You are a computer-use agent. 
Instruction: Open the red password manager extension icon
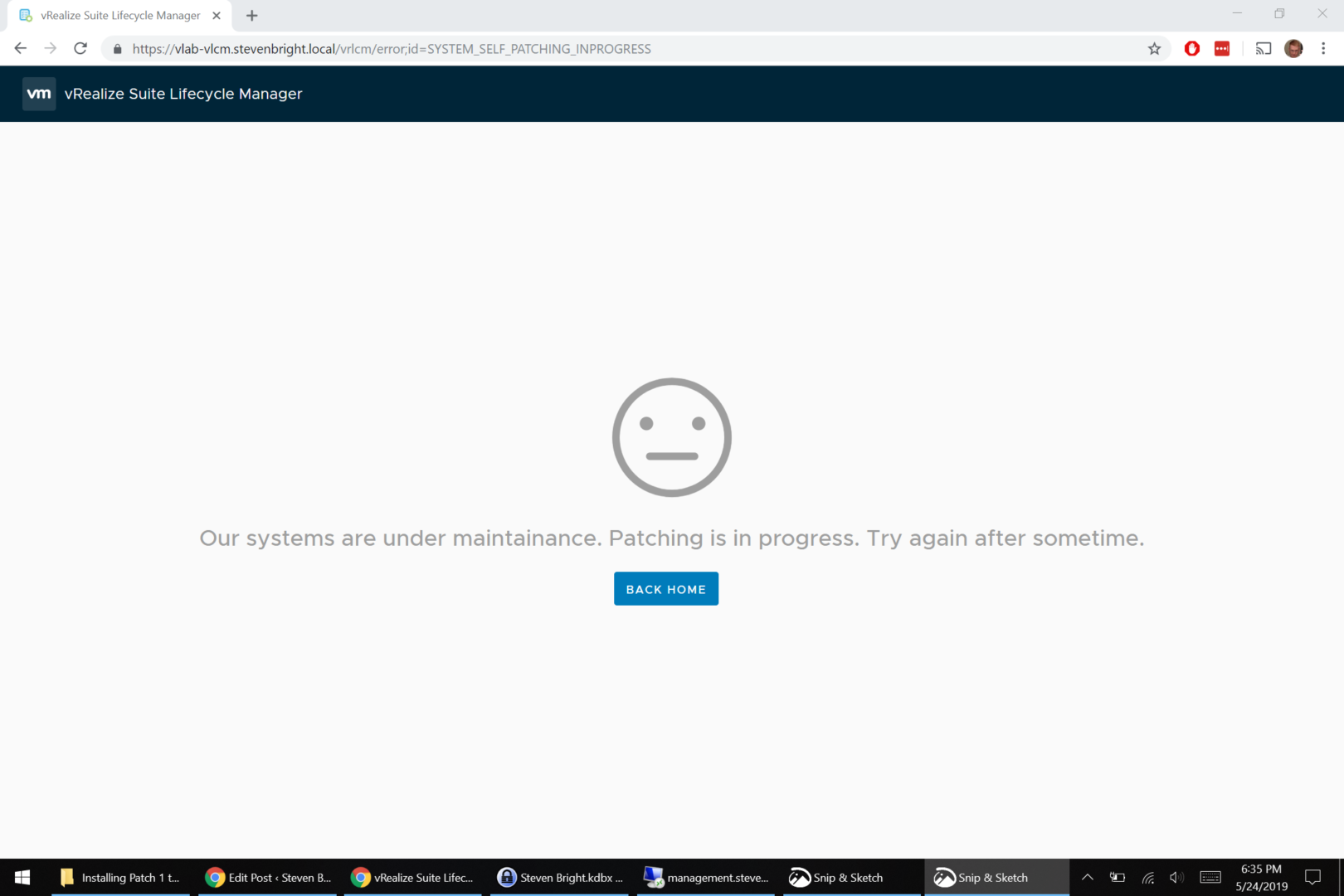click(x=1222, y=49)
